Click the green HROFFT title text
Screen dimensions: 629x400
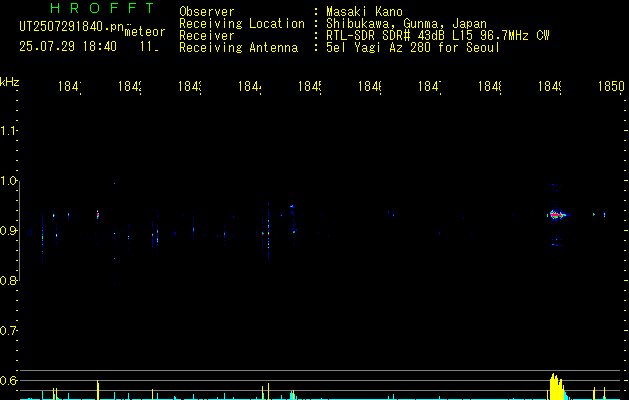pyautogui.click(x=102, y=8)
